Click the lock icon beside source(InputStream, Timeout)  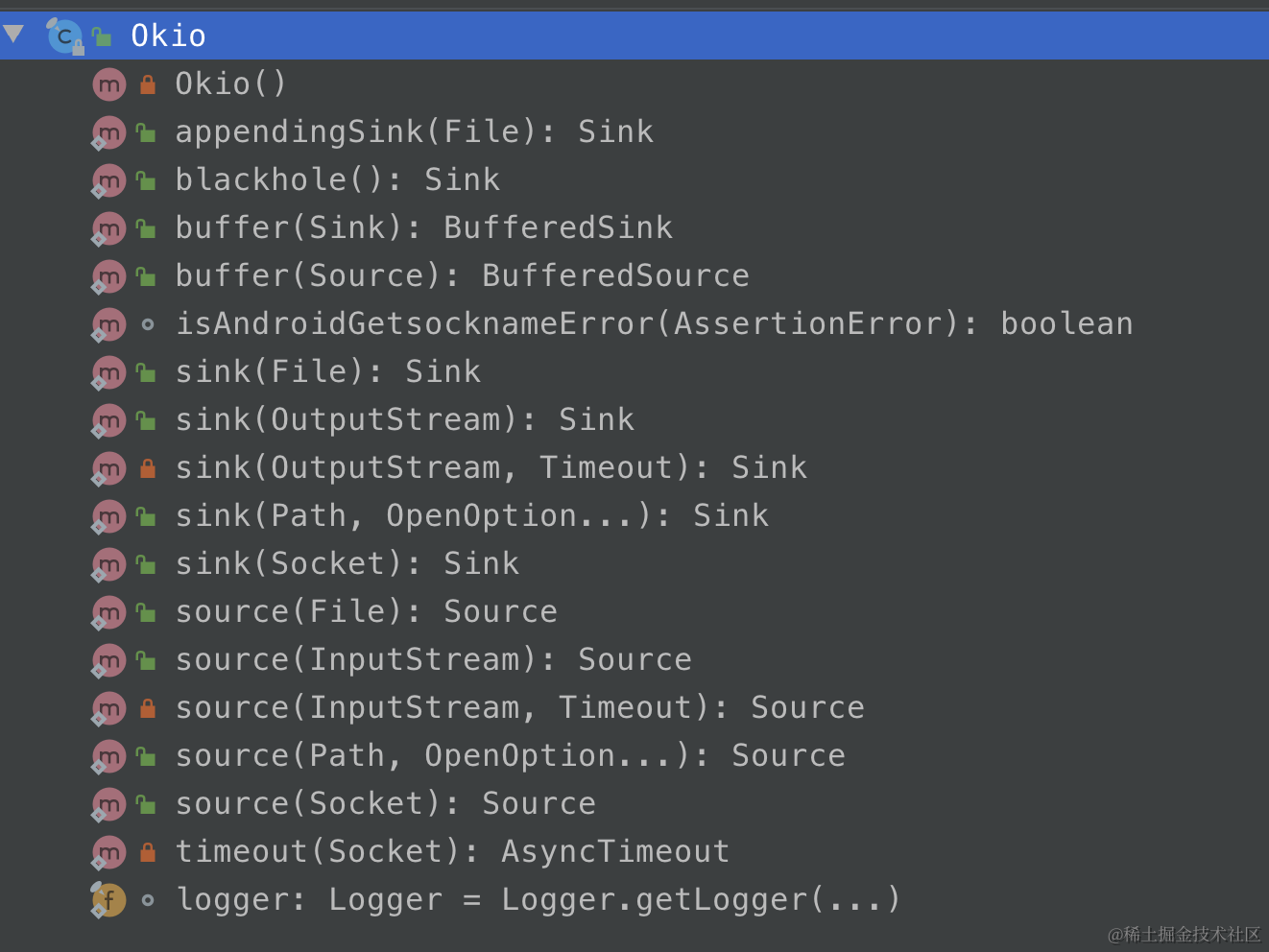(x=148, y=708)
